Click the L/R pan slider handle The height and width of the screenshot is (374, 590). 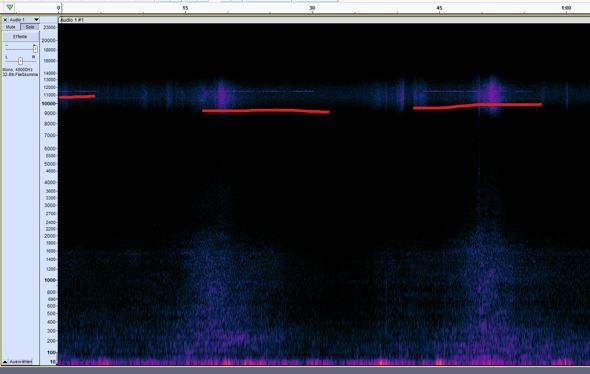click(20, 61)
